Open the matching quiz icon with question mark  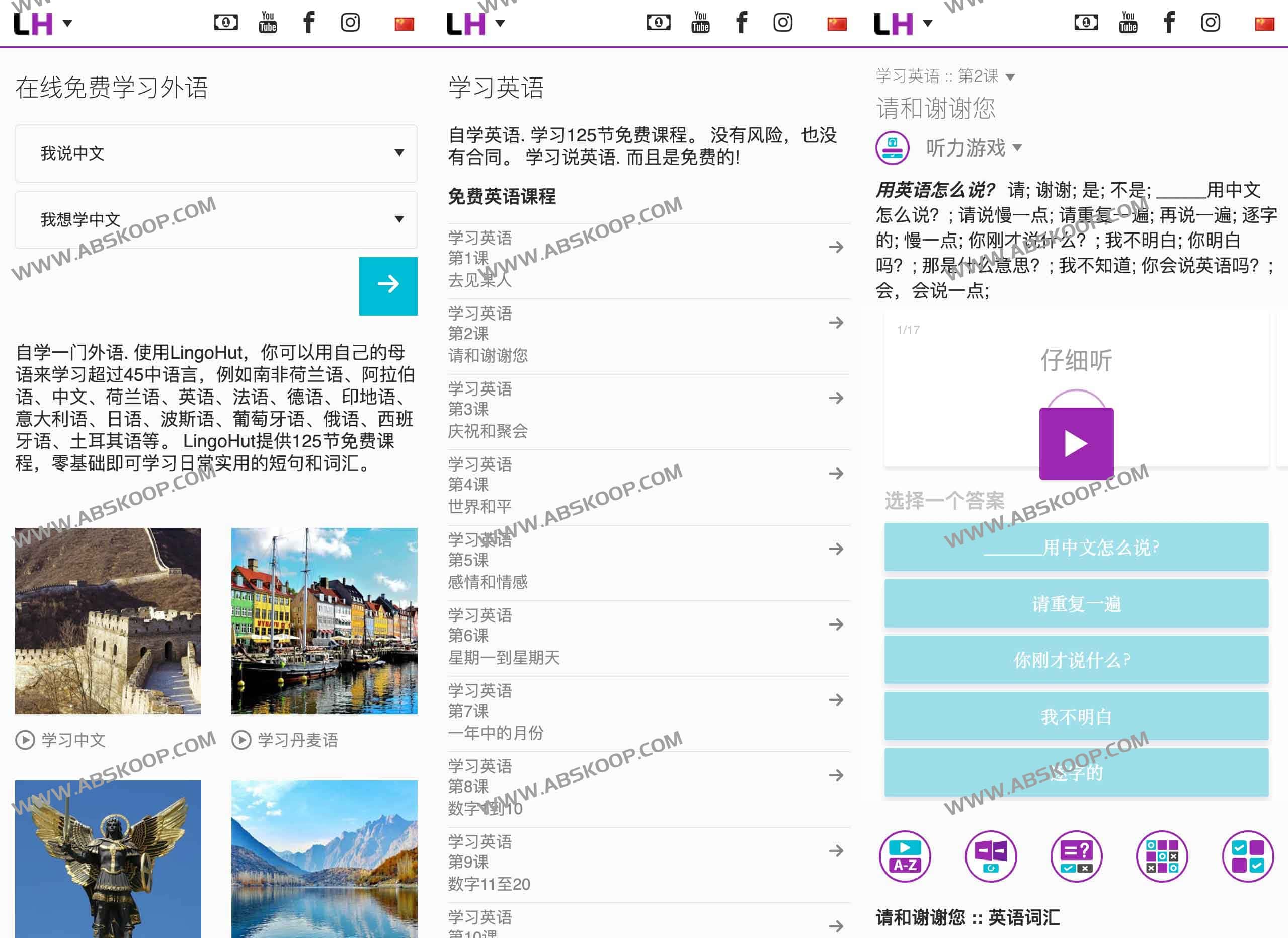coord(1076,857)
